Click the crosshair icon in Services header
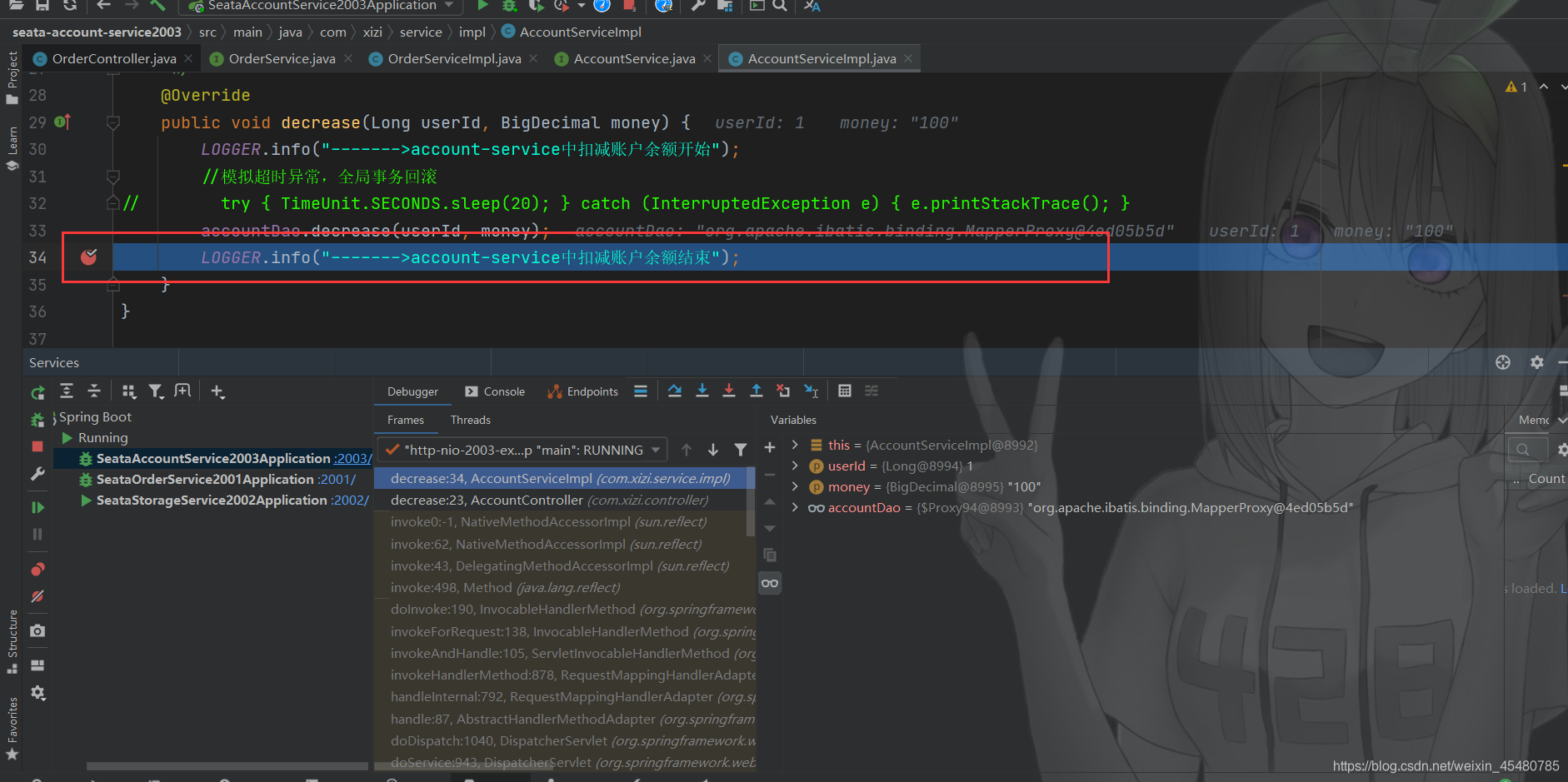 pos(1503,362)
